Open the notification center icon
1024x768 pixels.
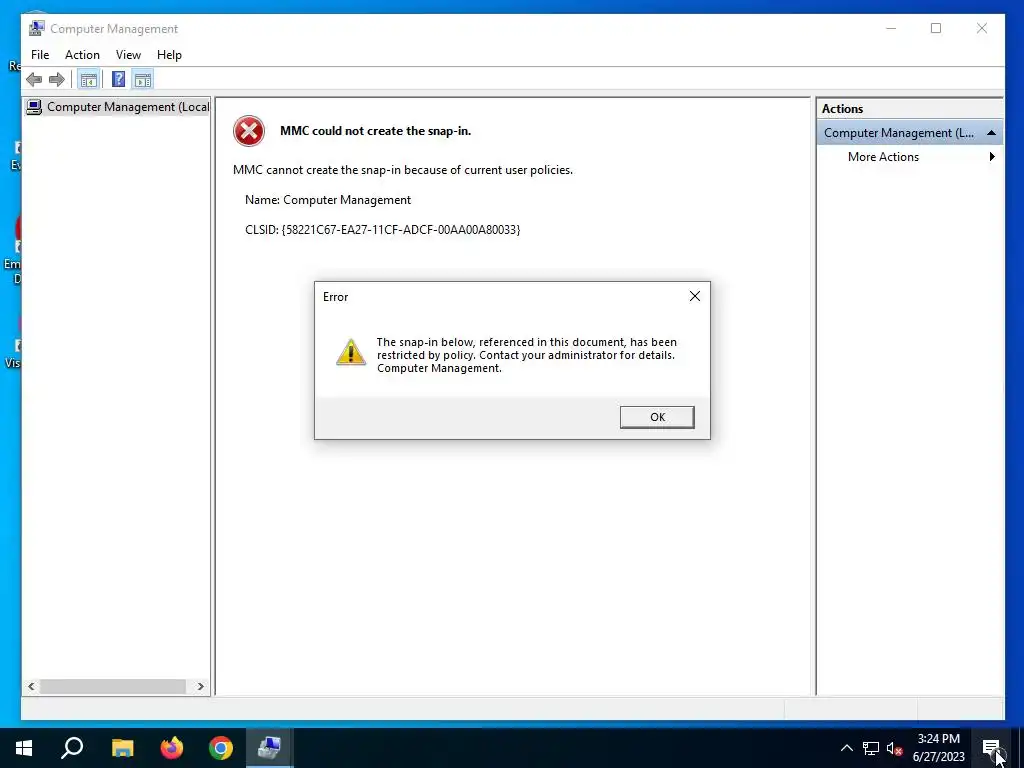tap(991, 748)
